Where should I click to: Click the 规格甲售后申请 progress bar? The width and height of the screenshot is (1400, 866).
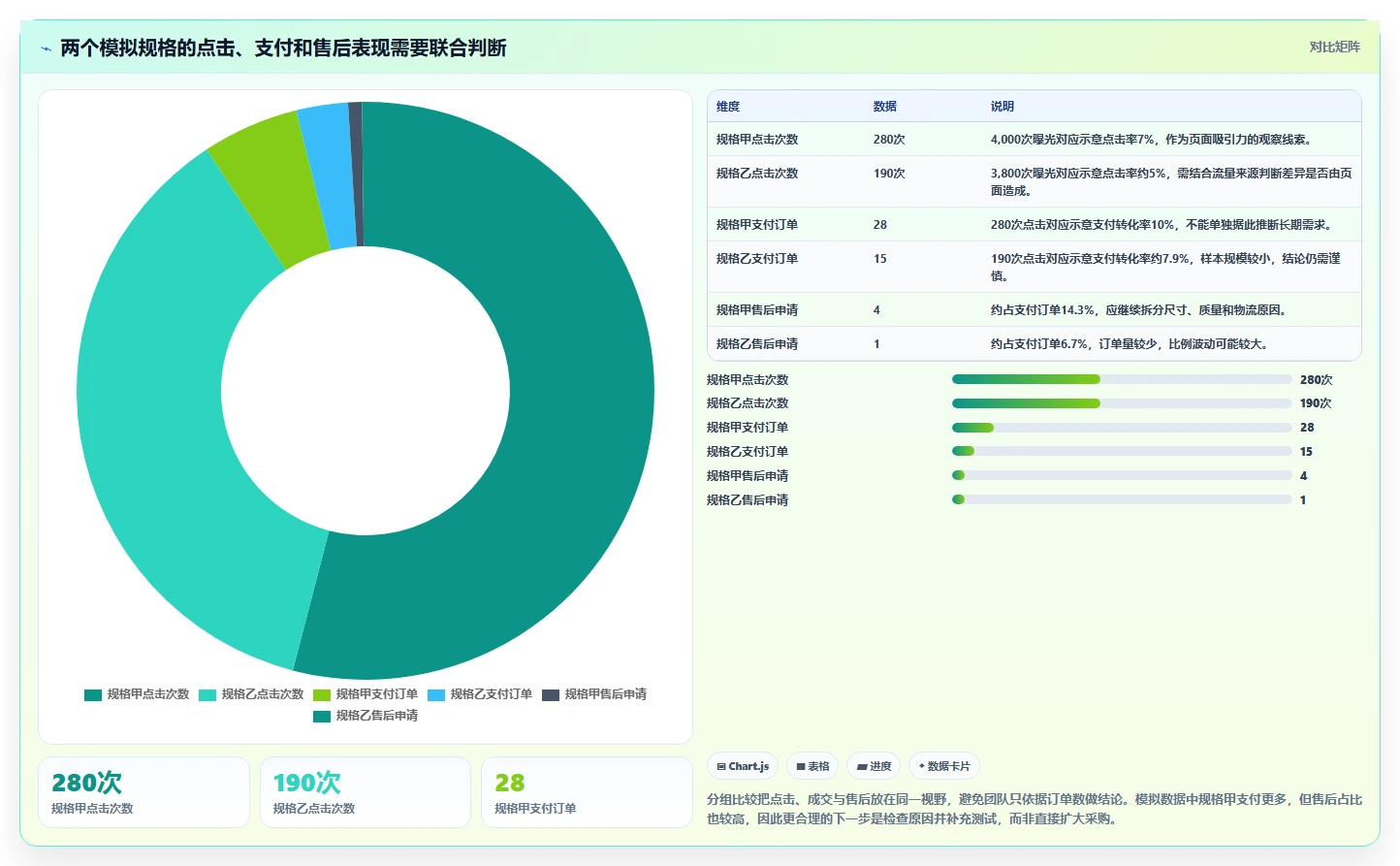coord(1122,475)
